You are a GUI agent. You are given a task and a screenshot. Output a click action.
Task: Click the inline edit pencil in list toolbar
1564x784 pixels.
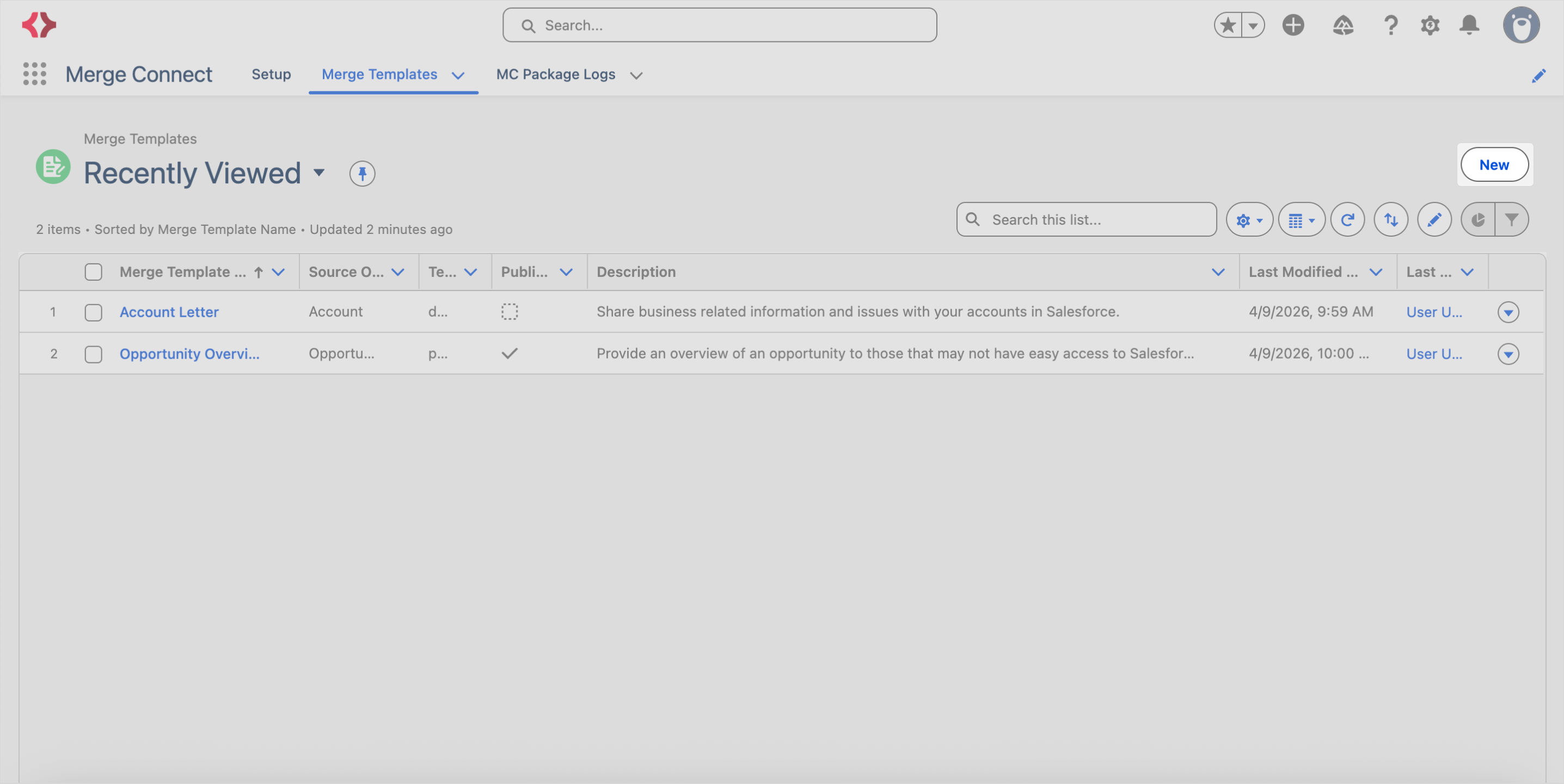pyautogui.click(x=1434, y=220)
